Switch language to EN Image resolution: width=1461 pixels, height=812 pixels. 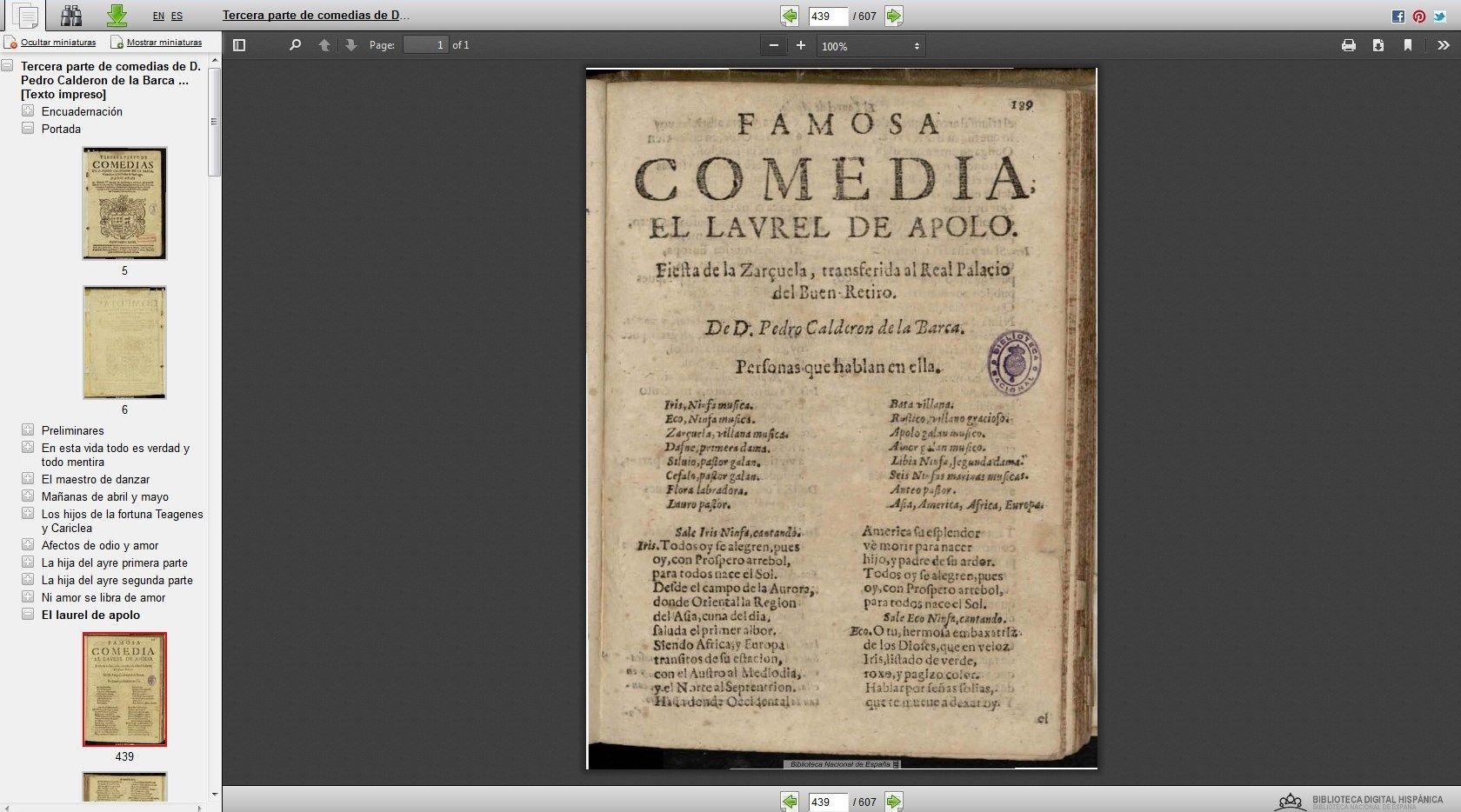point(157,16)
